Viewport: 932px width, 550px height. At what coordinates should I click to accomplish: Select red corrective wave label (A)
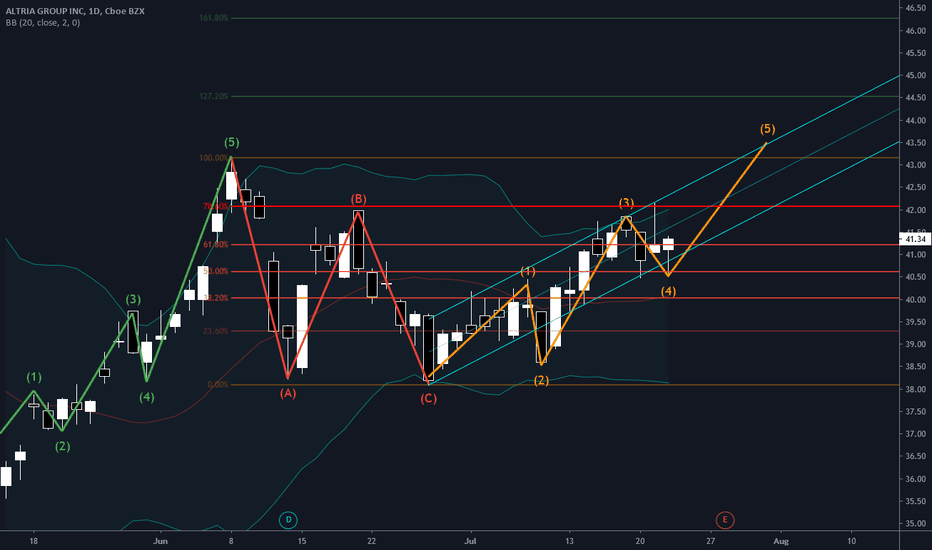[x=288, y=393]
